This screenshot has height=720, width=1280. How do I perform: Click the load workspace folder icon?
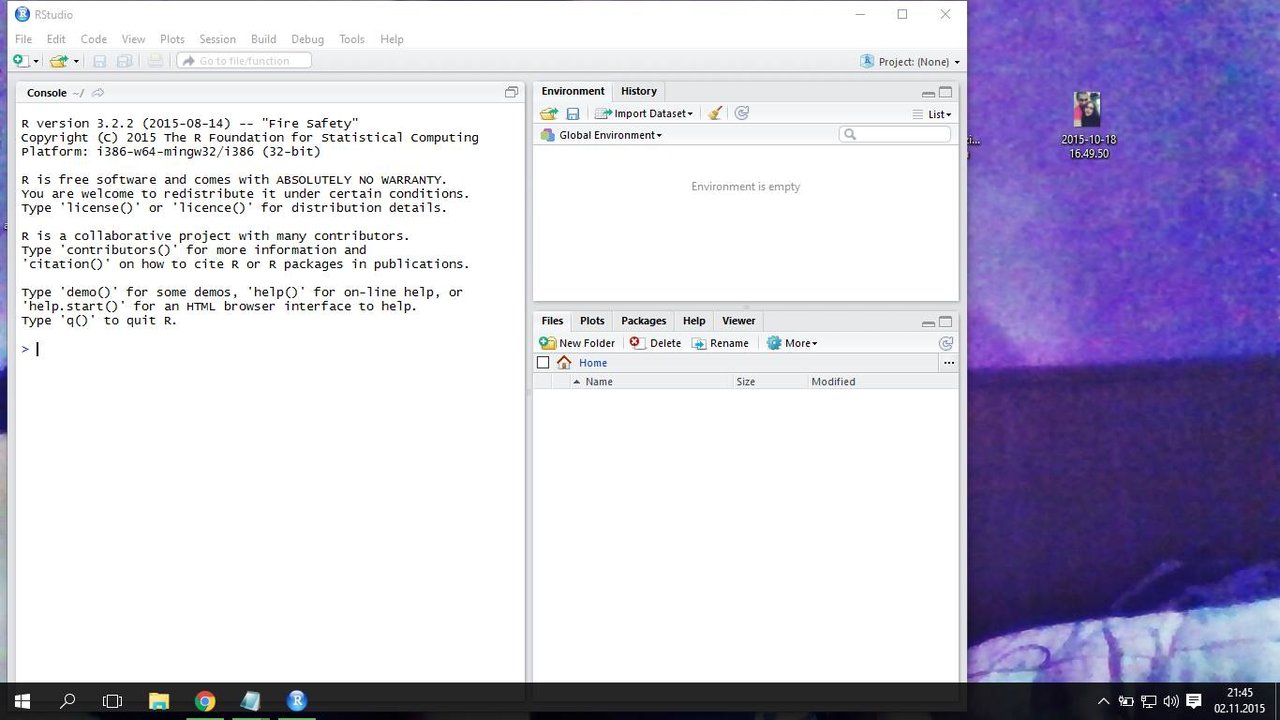pyautogui.click(x=549, y=114)
